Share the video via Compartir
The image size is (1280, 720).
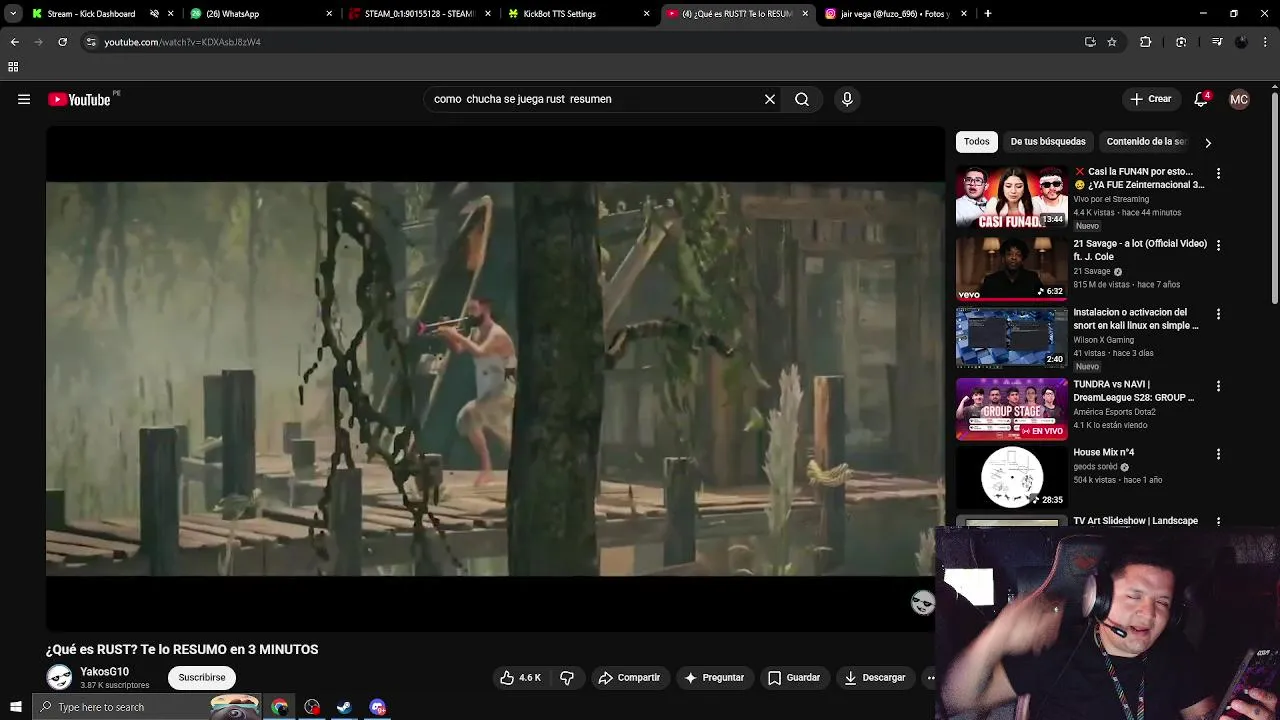(629, 678)
